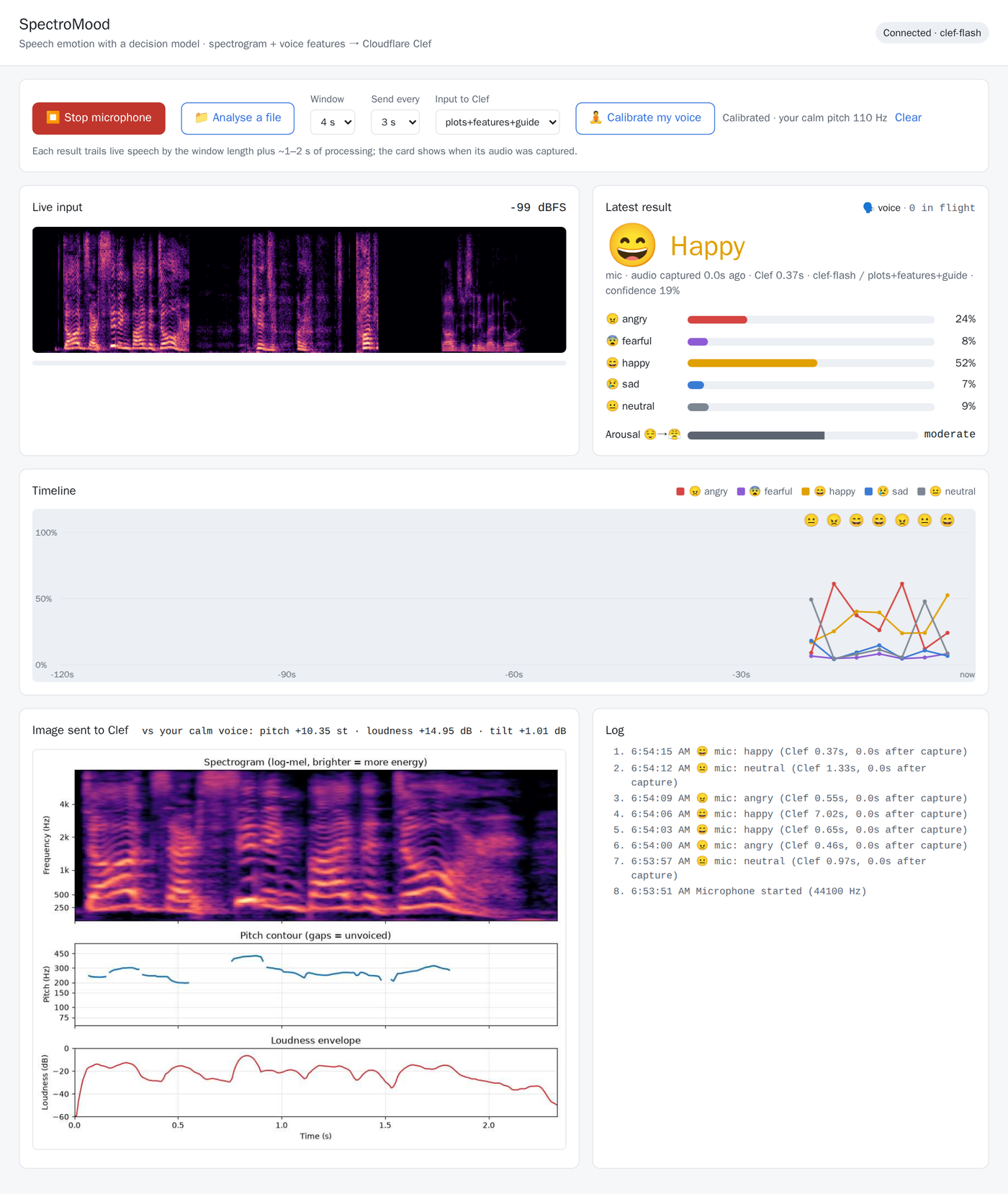1008x1194 pixels.
Task: Click the confidence 19% text
Action: [x=642, y=291]
